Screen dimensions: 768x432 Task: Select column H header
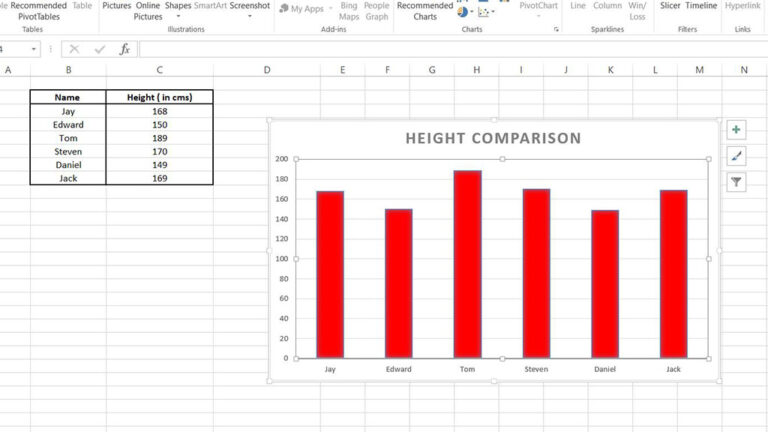pyautogui.click(x=477, y=70)
